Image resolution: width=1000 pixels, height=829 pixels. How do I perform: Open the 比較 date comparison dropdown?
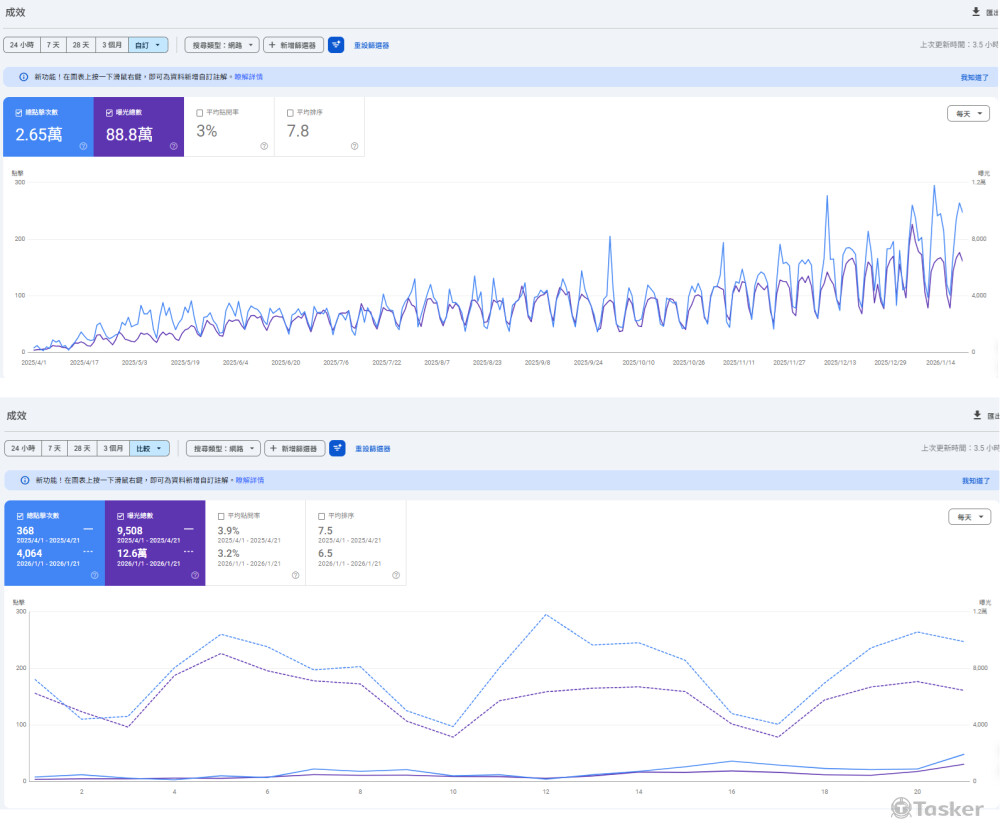(149, 449)
